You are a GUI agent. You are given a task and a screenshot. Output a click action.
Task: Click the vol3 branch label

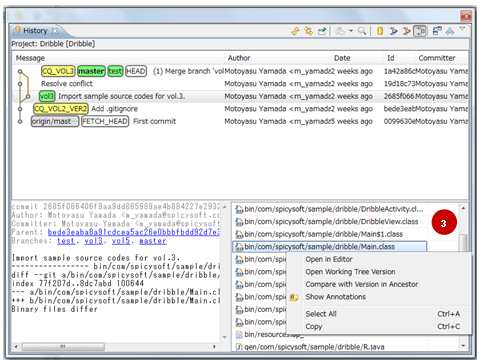[x=47, y=96]
